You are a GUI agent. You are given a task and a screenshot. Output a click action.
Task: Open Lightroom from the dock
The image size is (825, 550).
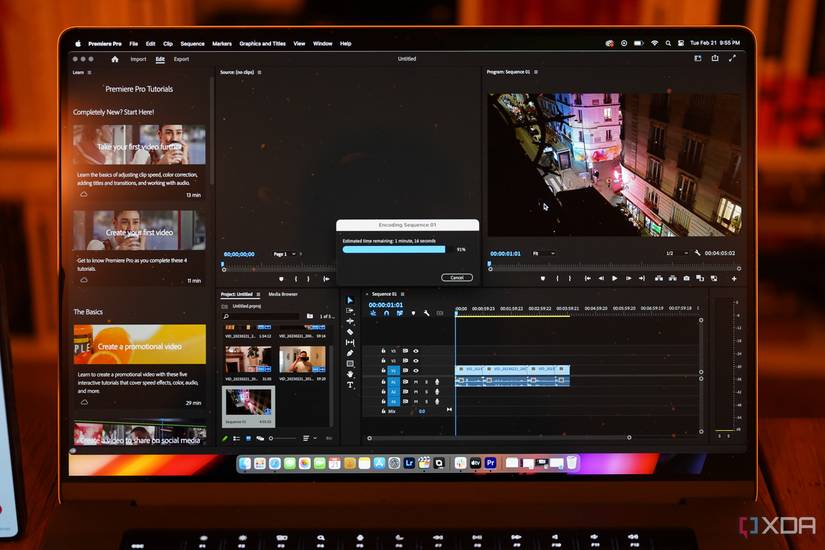coord(409,463)
